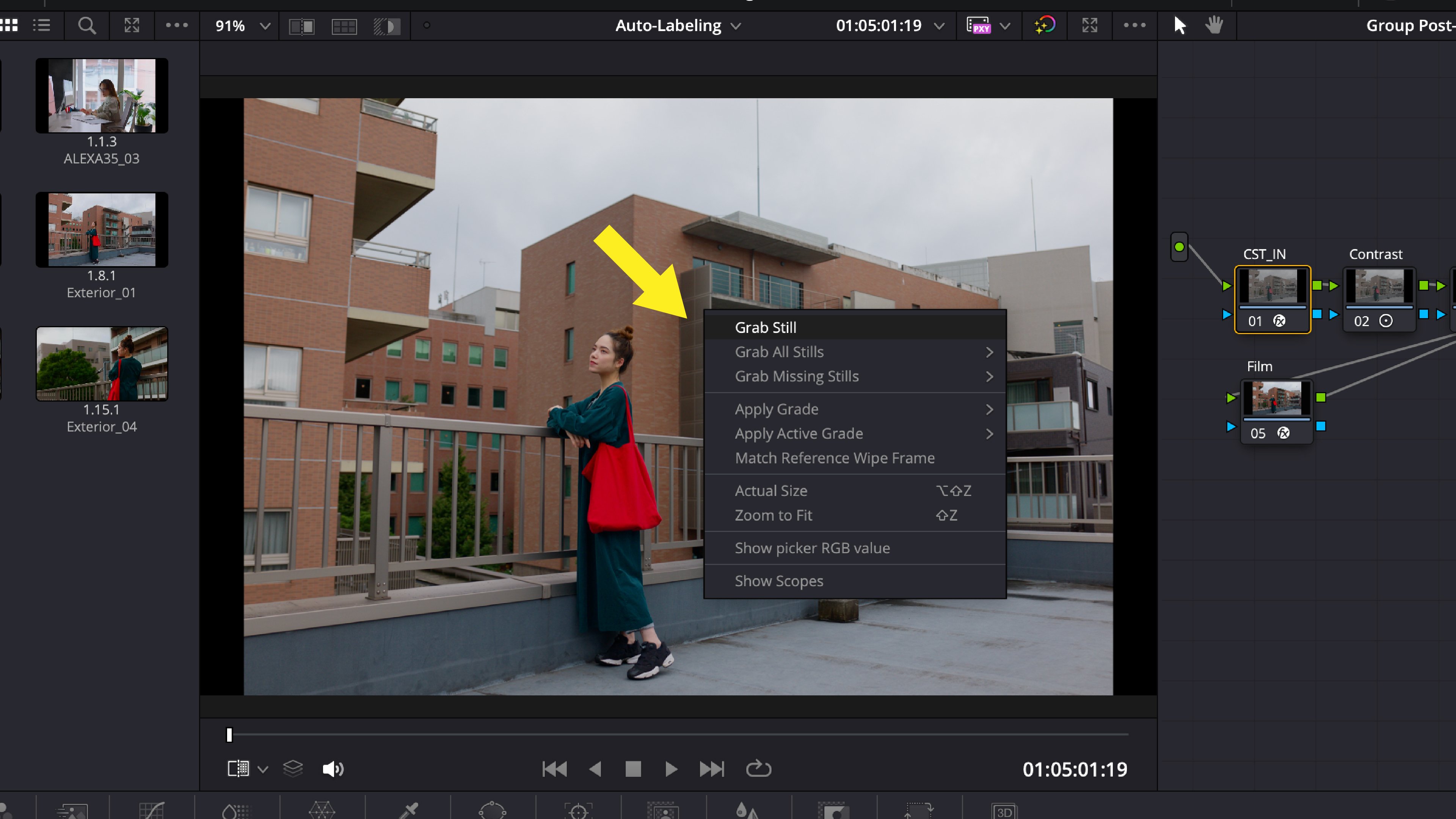The width and height of the screenshot is (1456, 819).
Task: Select the Exterior_01 gallery thumbnail
Action: [102, 229]
